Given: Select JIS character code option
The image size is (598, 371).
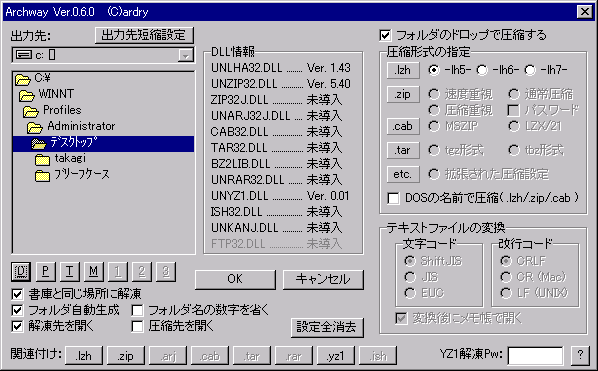Looking at the screenshot, I should (421, 277).
